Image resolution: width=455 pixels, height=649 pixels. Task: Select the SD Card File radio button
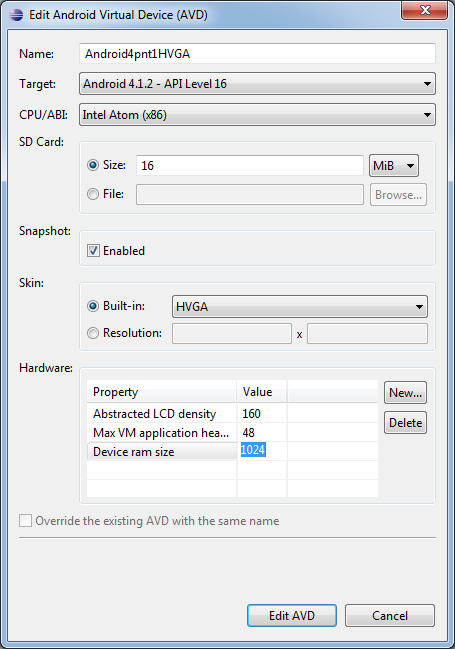pos(93,194)
